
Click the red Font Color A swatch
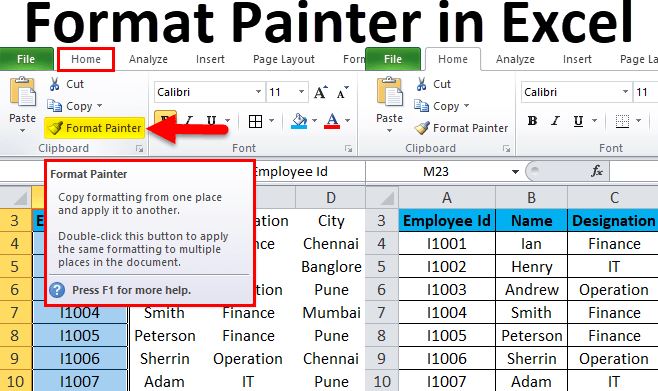point(332,121)
